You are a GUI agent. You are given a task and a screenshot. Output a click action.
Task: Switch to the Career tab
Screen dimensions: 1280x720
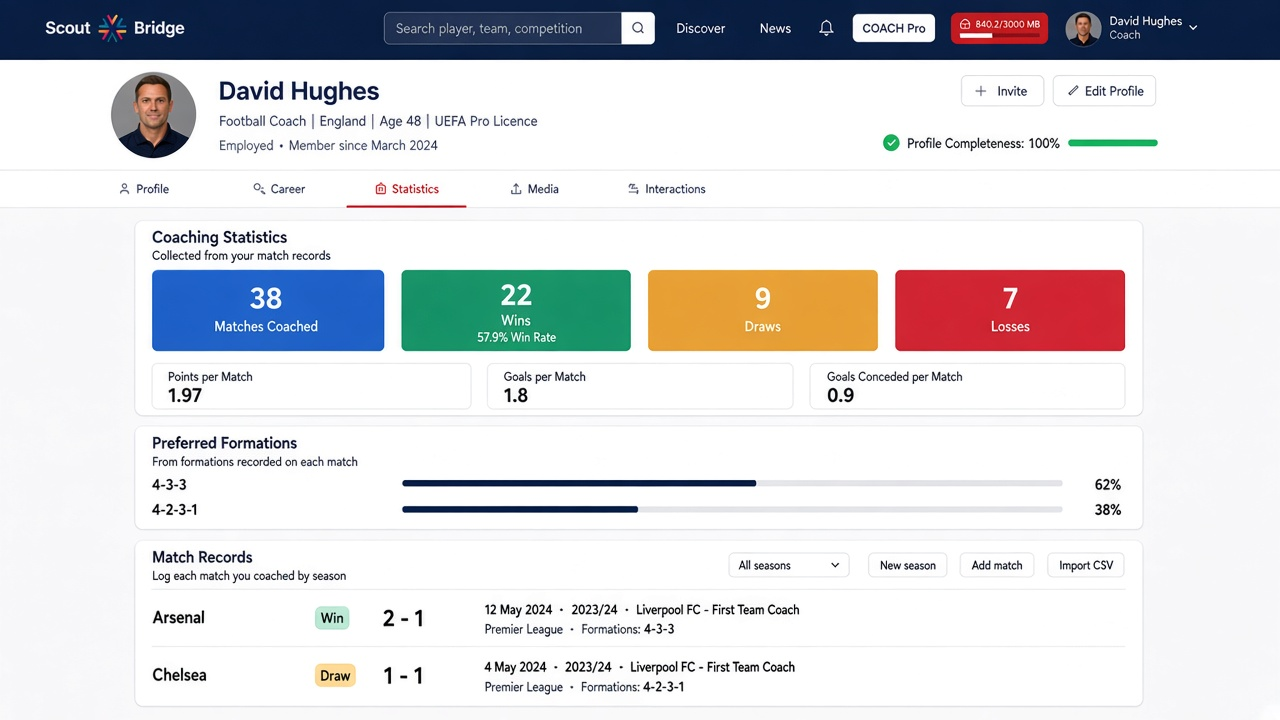pyautogui.click(x=279, y=189)
